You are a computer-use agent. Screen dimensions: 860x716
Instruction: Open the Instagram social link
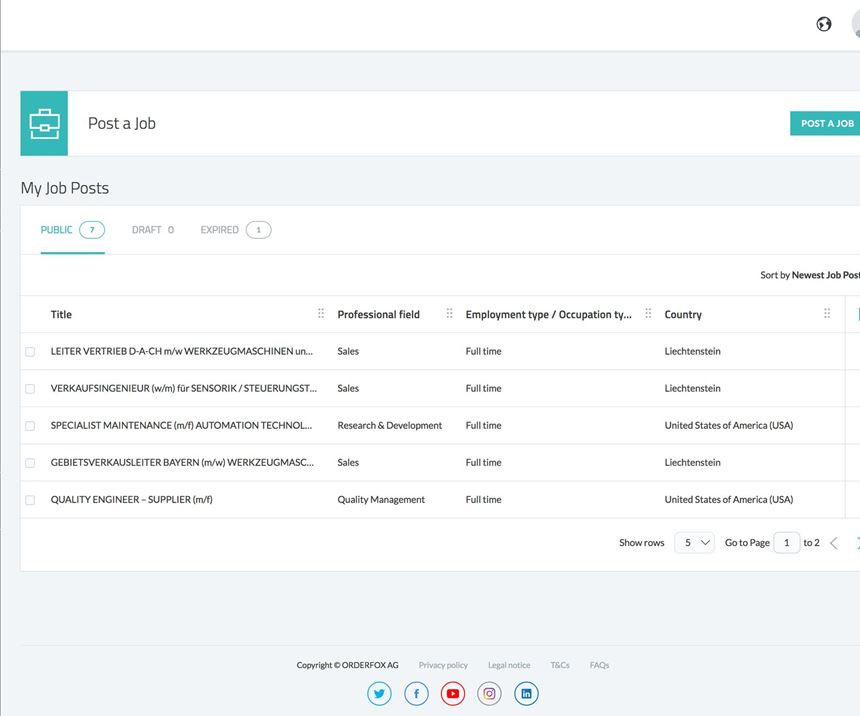489,694
